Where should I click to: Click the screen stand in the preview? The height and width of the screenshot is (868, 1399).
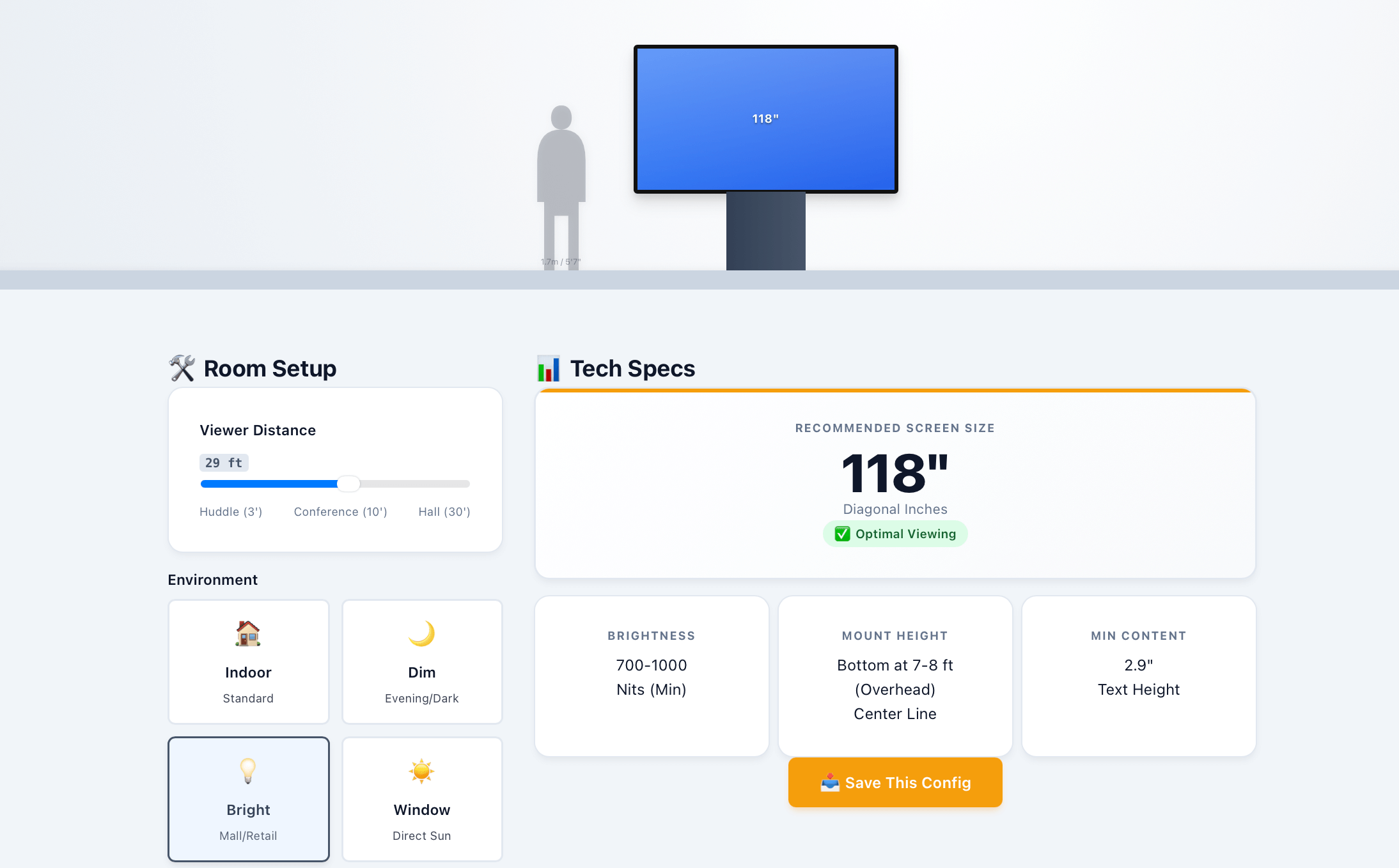[766, 231]
